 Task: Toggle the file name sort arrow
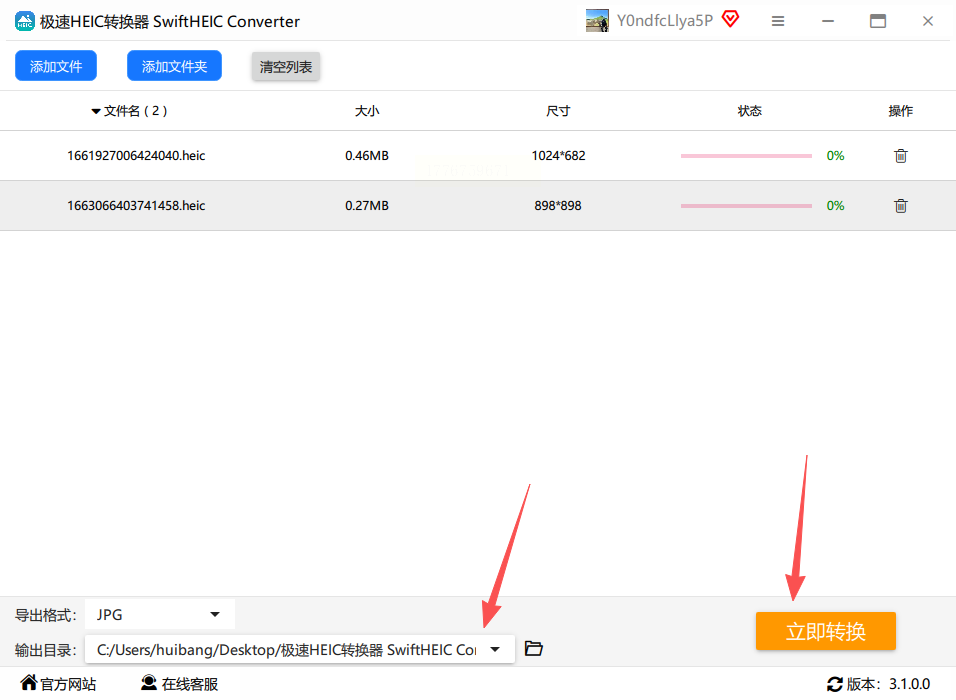click(x=96, y=112)
